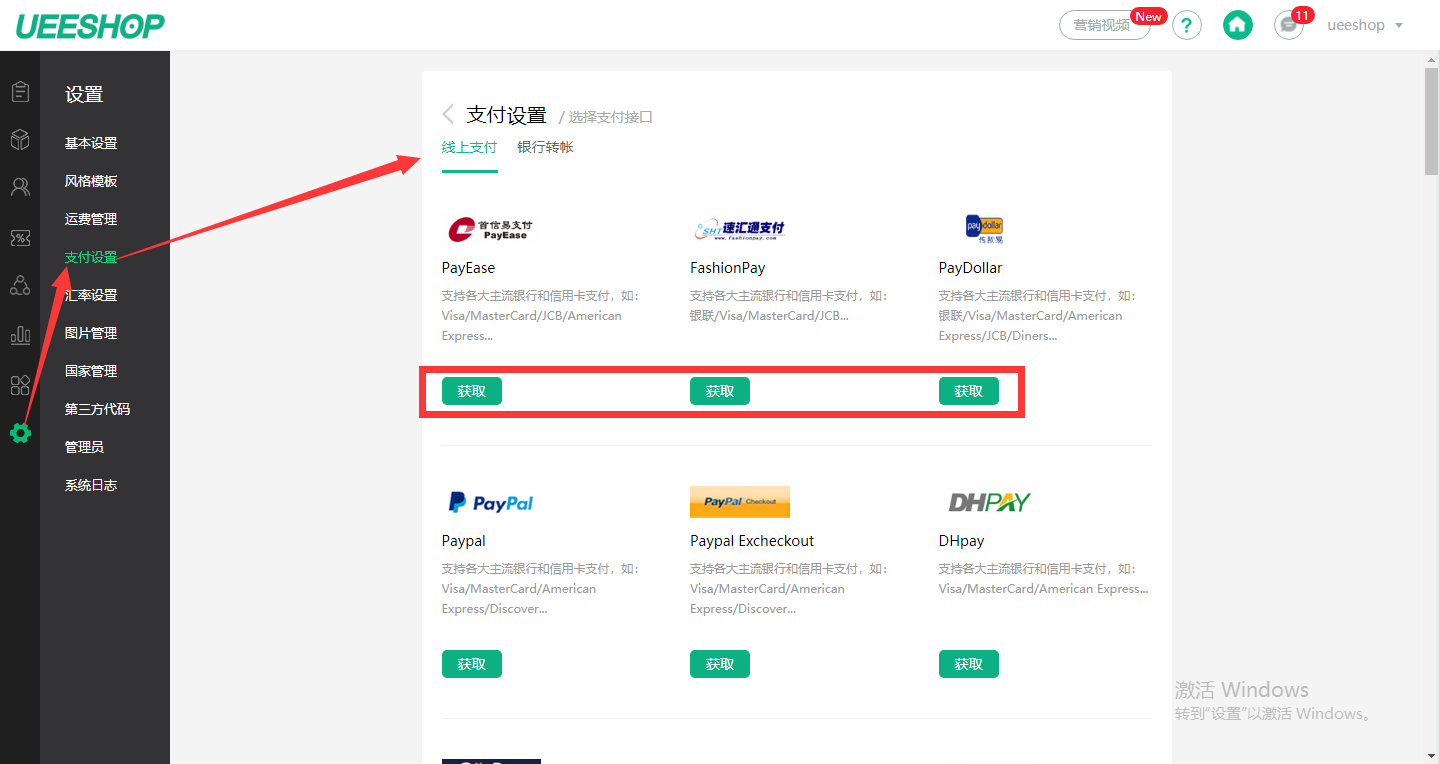1440x764 pixels.
Task: Click the PayDollar logo
Action: coord(985,229)
